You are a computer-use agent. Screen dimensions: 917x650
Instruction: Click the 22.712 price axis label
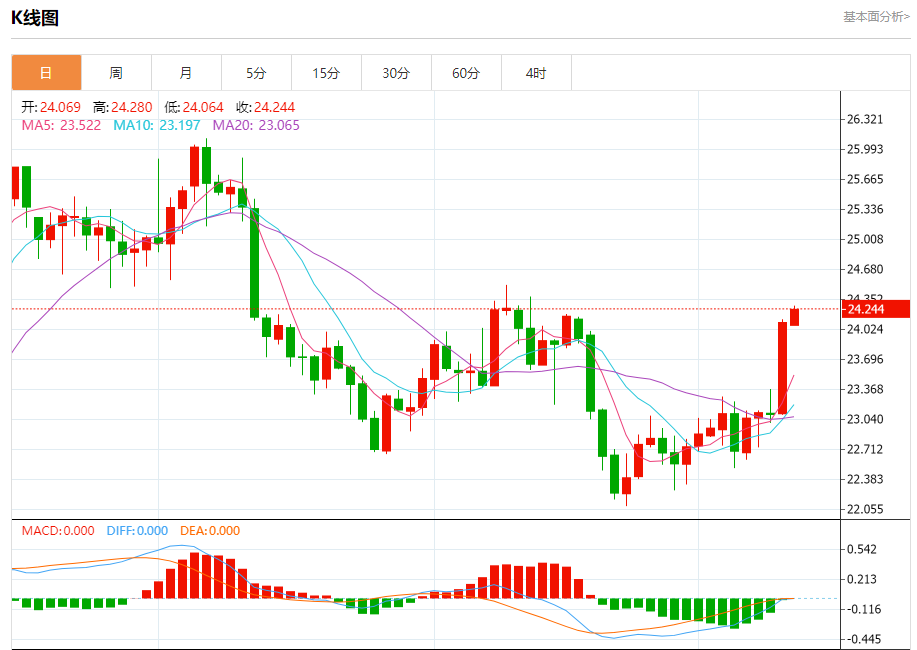coord(865,449)
